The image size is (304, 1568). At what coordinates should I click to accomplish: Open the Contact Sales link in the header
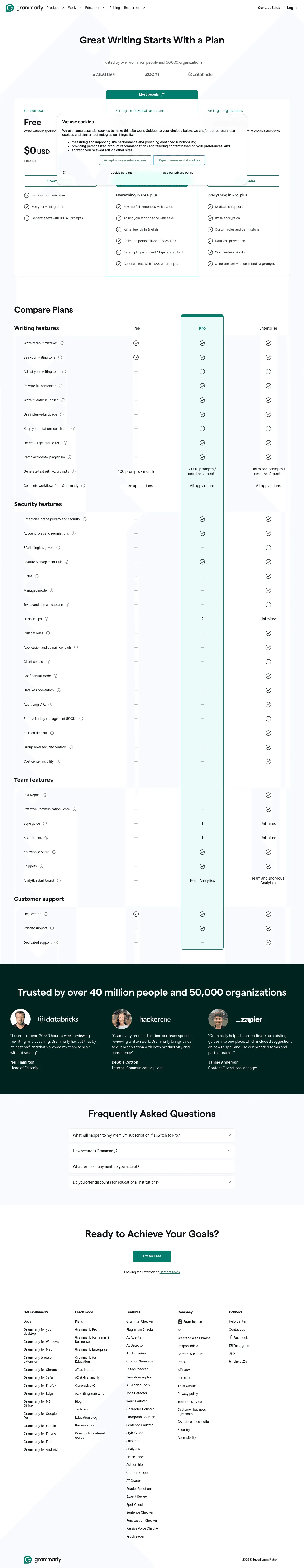[269, 7]
